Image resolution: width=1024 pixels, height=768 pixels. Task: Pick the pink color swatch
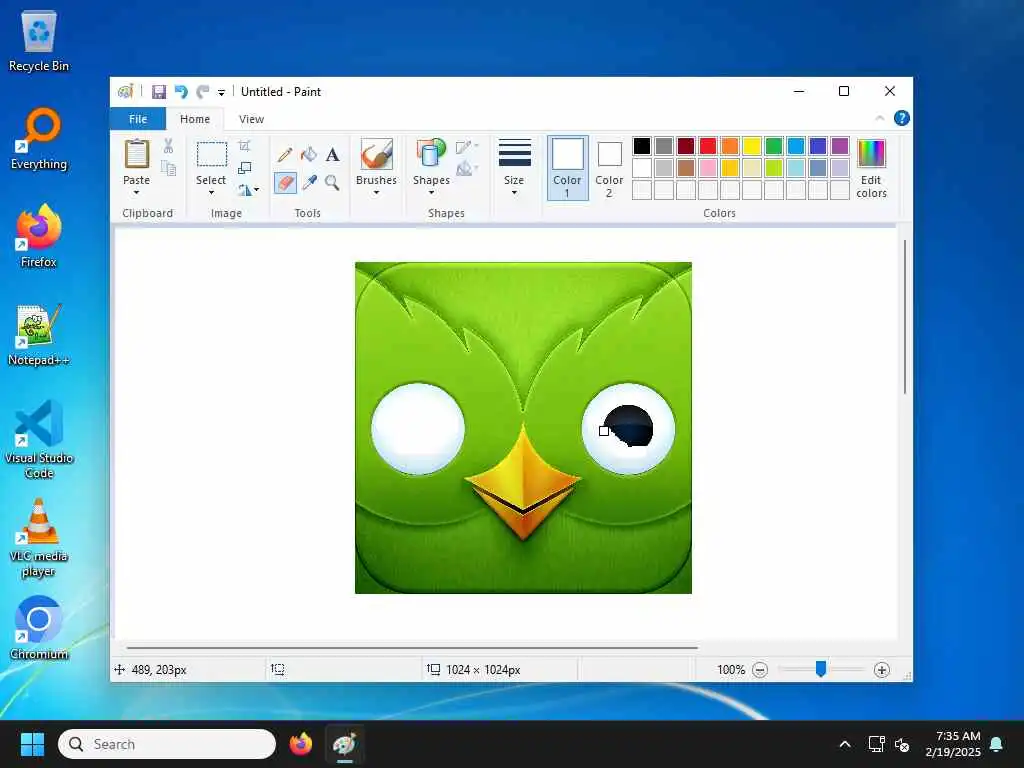(x=708, y=168)
